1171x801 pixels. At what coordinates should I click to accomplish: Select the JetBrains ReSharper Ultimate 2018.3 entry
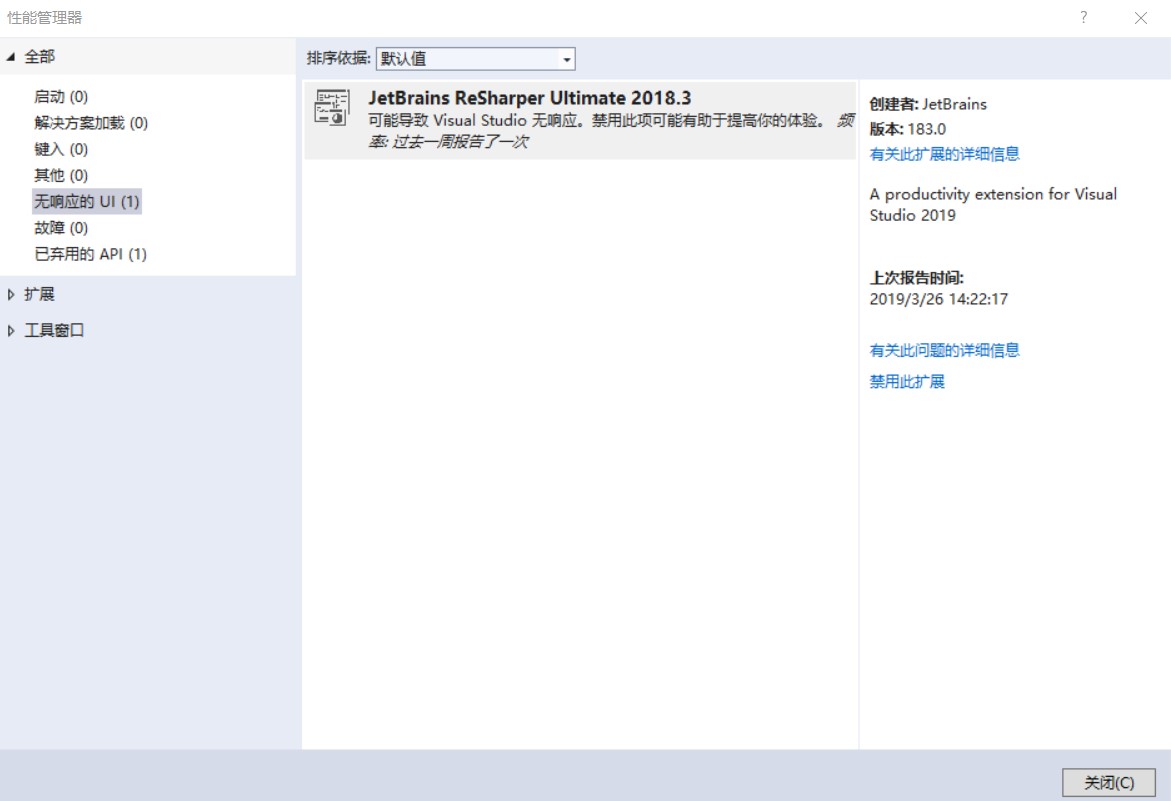(580, 119)
